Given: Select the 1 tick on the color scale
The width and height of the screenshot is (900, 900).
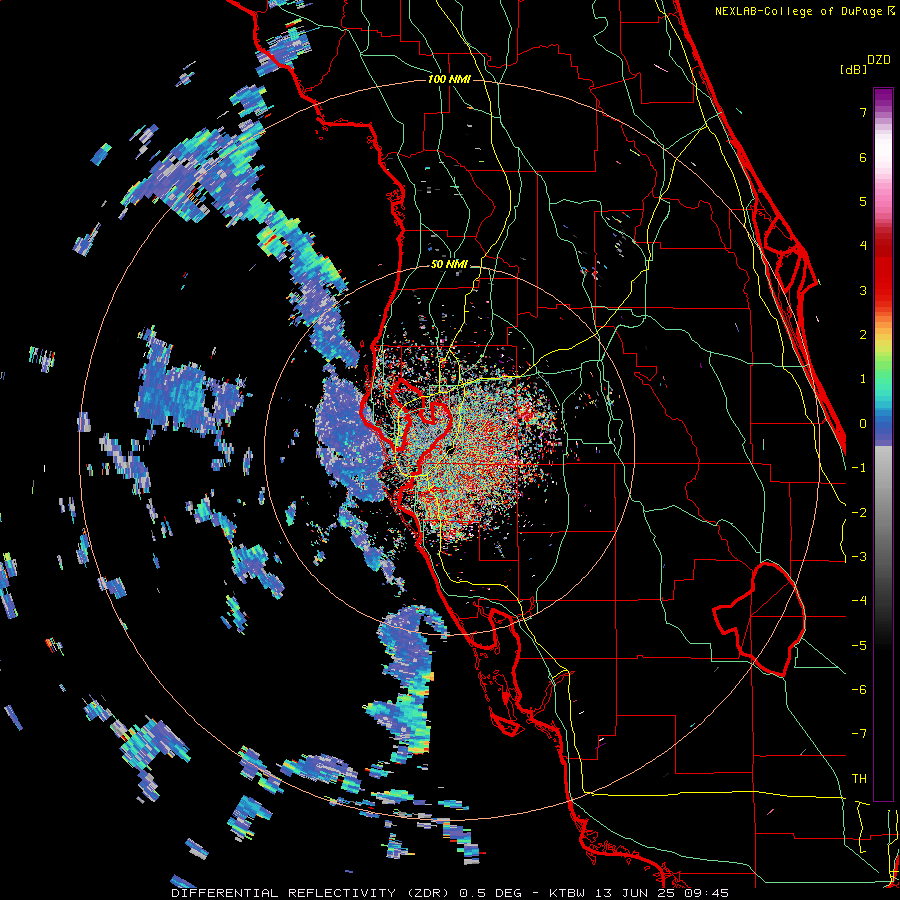Looking at the screenshot, I should tap(863, 379).
